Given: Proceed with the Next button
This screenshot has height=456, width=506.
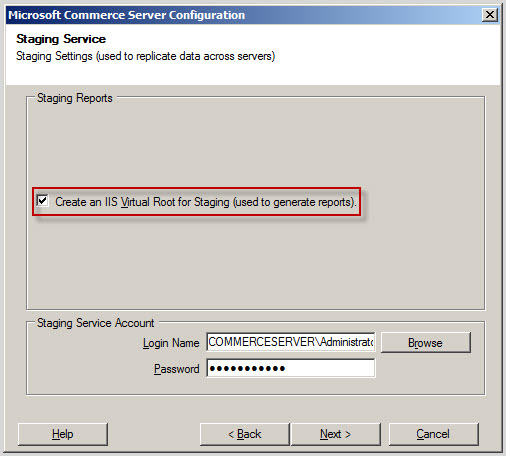Looking at the screenshot, I should click(x=336, y=434).
